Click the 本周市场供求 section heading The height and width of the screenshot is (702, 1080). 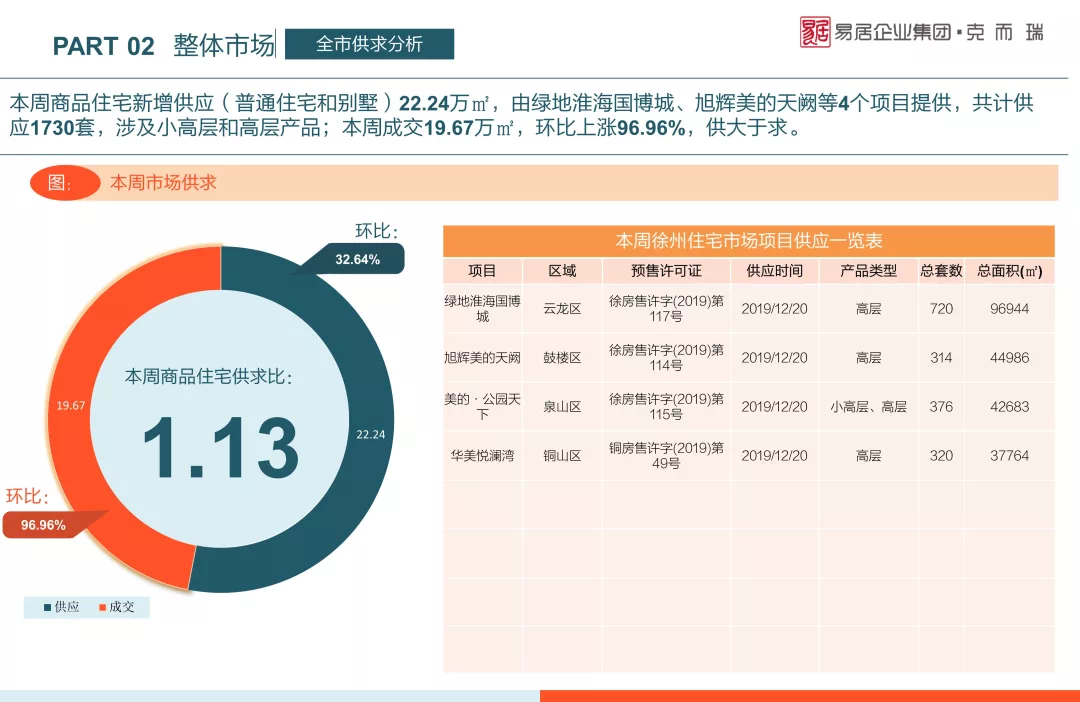pos(163,183)
